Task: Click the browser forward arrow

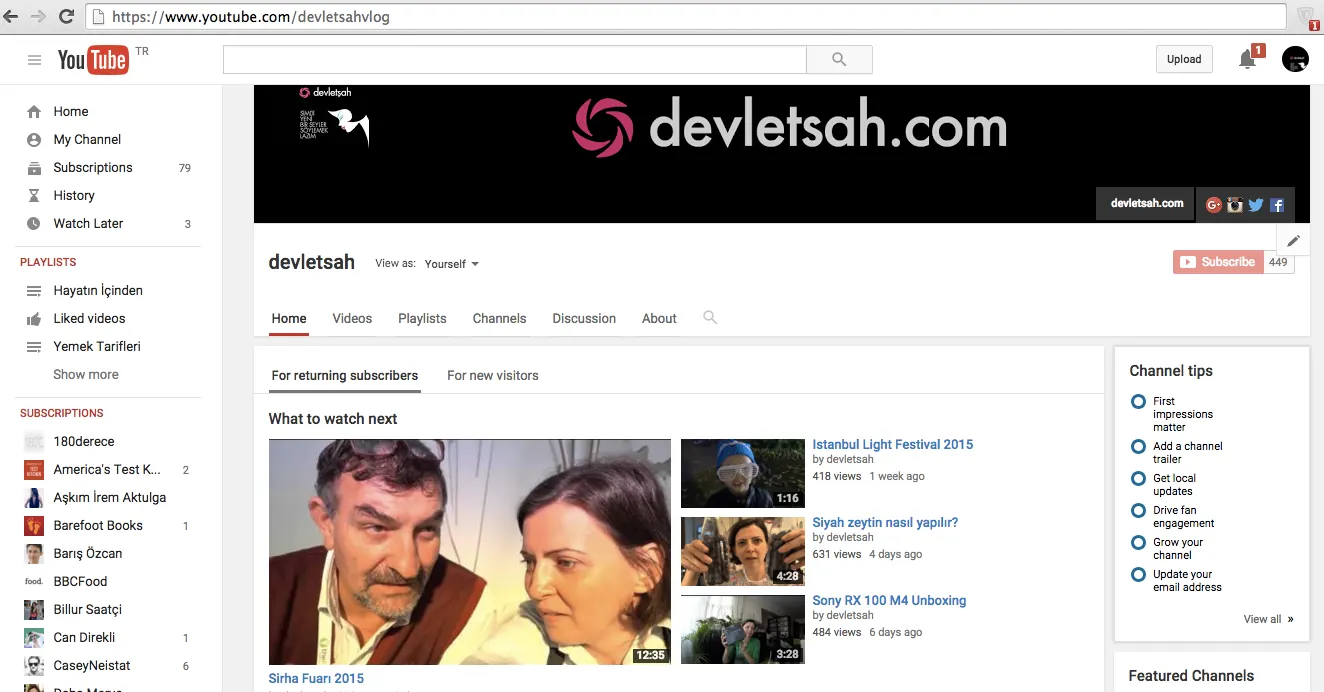Action: point(38,17)
